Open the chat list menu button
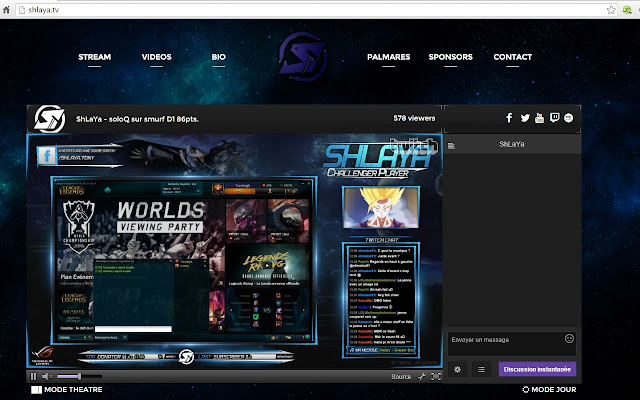The width and height of the screenshot is (640, 400). coord(481,369)
